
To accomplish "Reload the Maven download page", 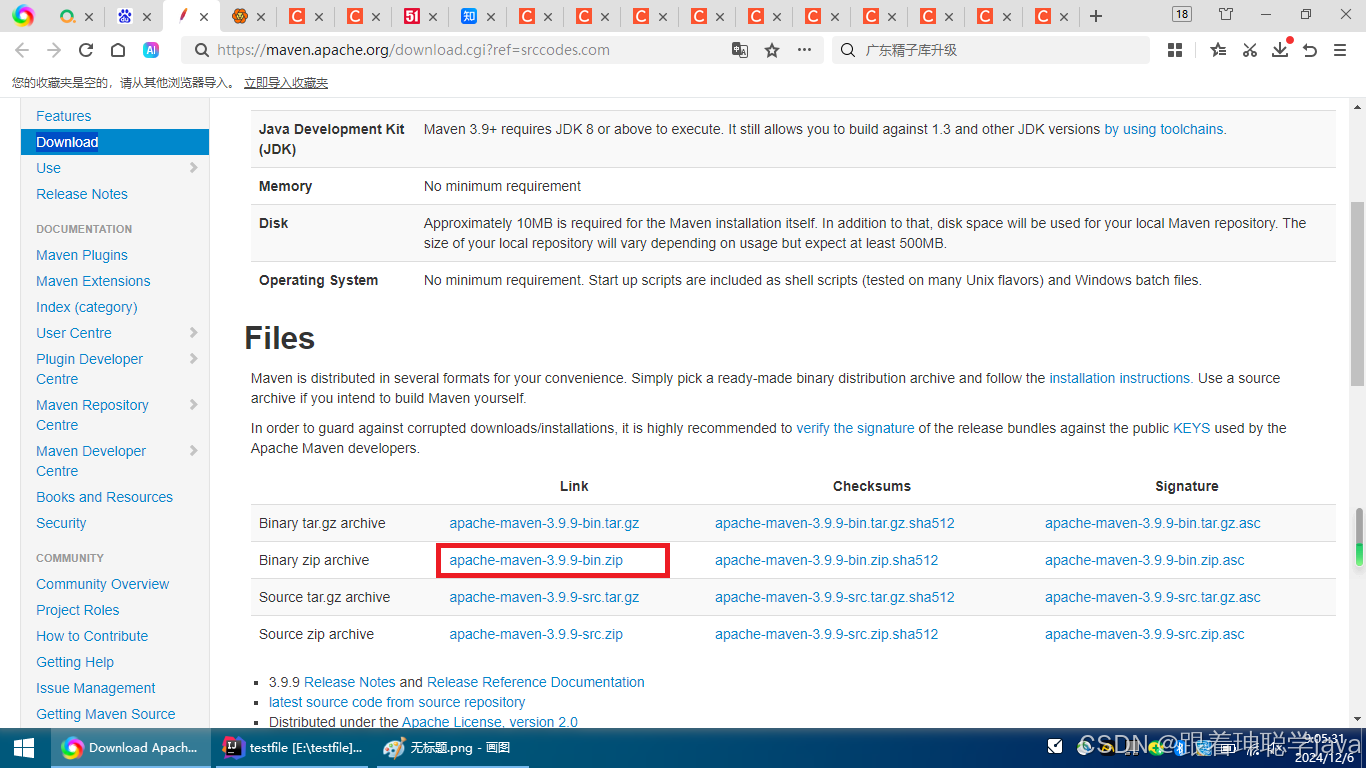I will 86,50.
